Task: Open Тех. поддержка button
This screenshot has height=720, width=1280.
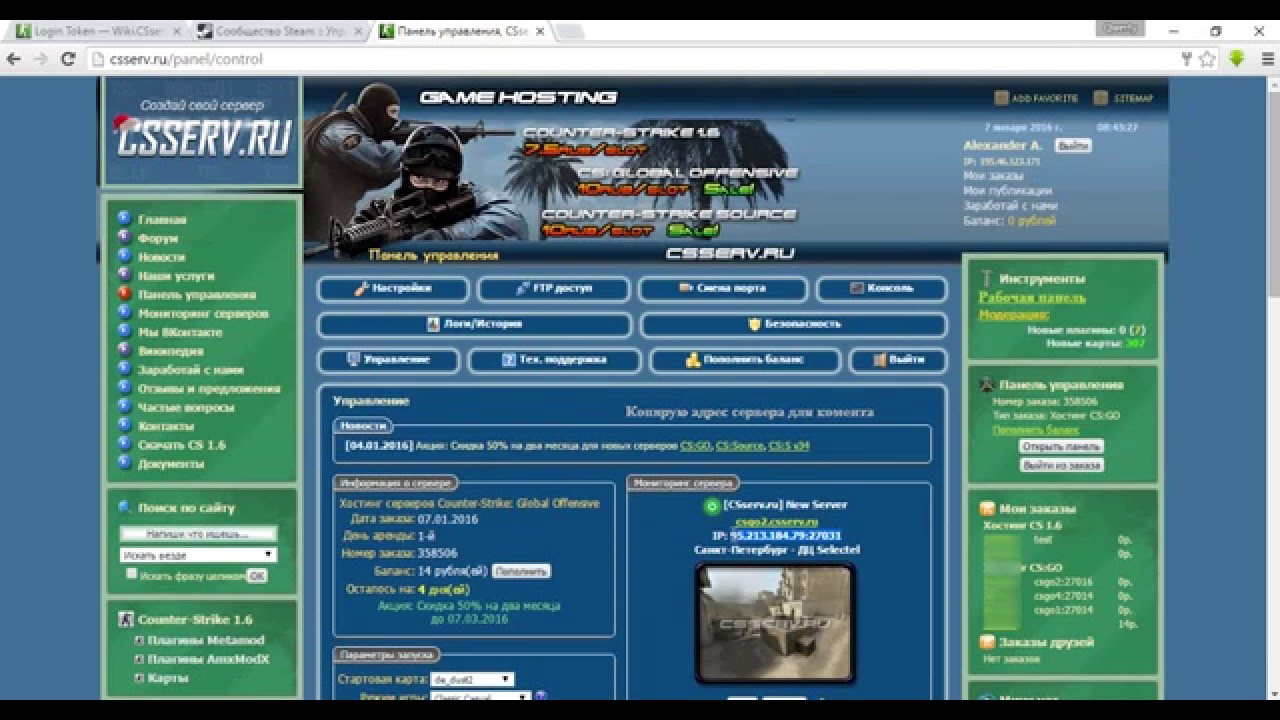Action: [554, 360]
